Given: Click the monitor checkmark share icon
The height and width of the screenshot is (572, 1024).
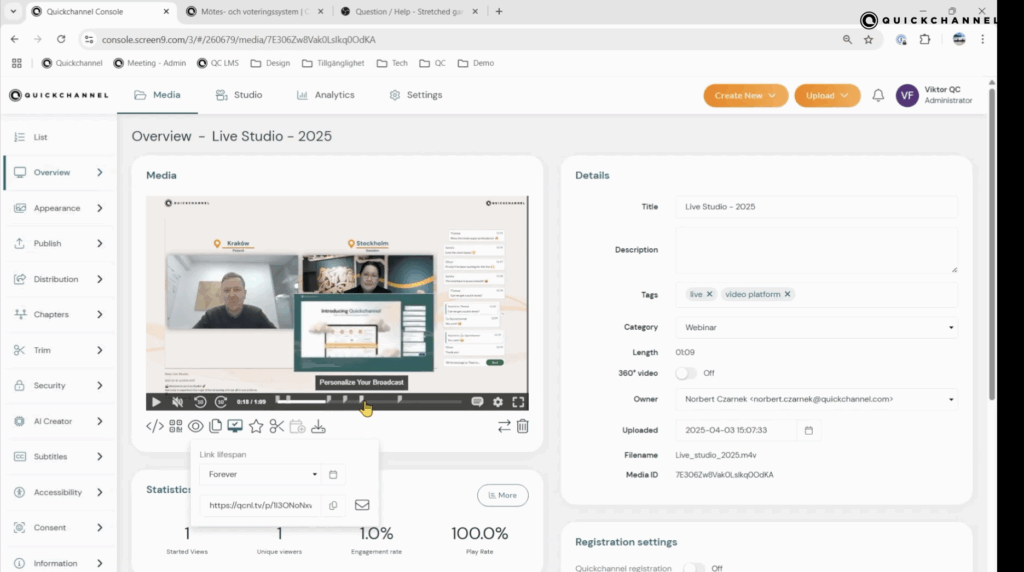Looking at the screenshot, I should pos(235,426).
